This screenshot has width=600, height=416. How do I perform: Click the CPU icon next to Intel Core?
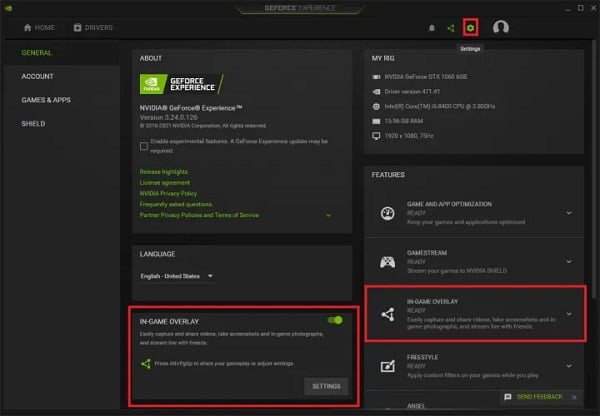[377, 106]
